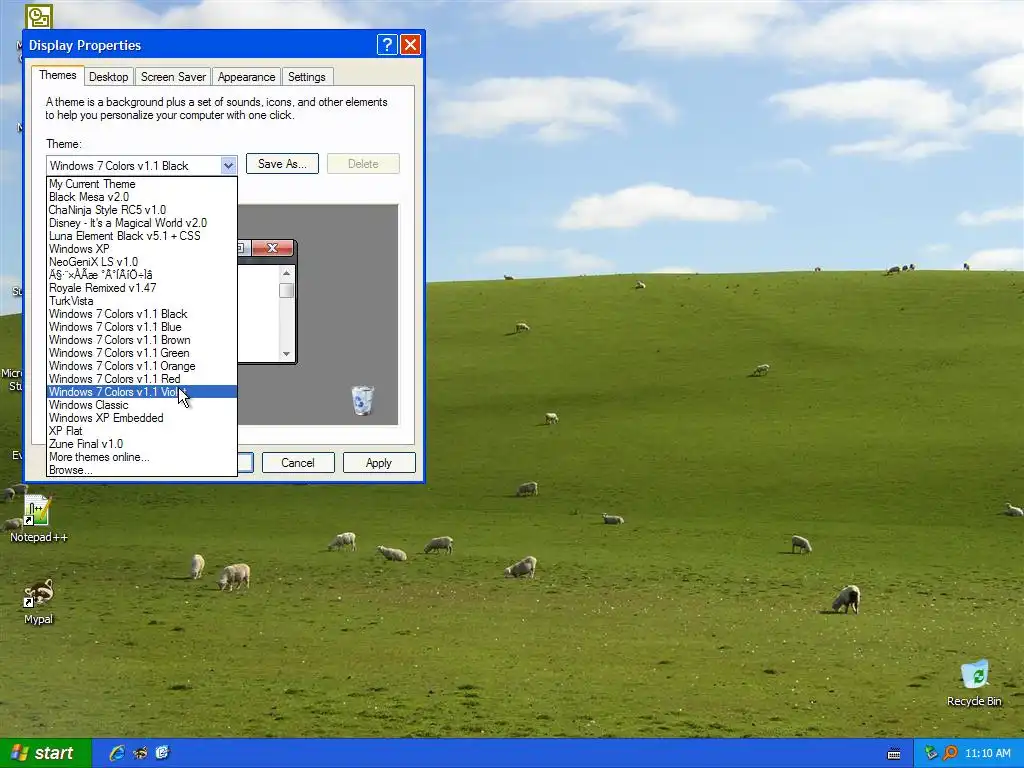
Task: Switch to the Appearance tab
Action: tap(246, 76)
